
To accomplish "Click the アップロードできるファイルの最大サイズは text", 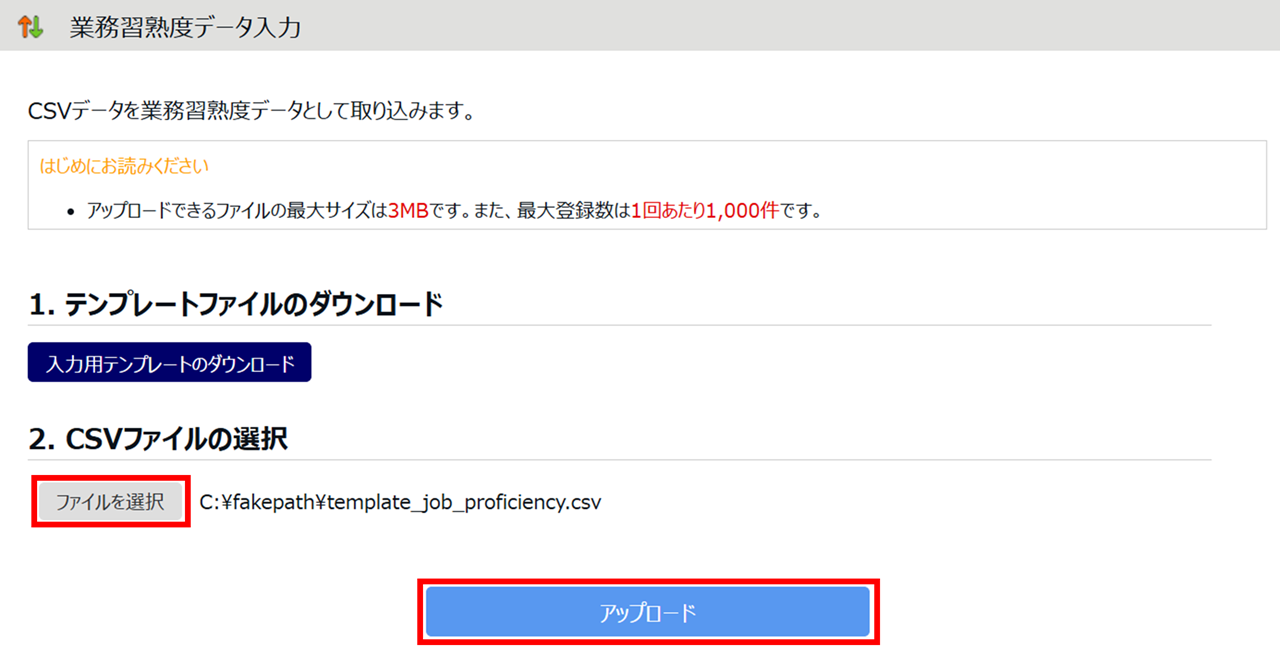I will pyautogui.click(x=237, y=212).
